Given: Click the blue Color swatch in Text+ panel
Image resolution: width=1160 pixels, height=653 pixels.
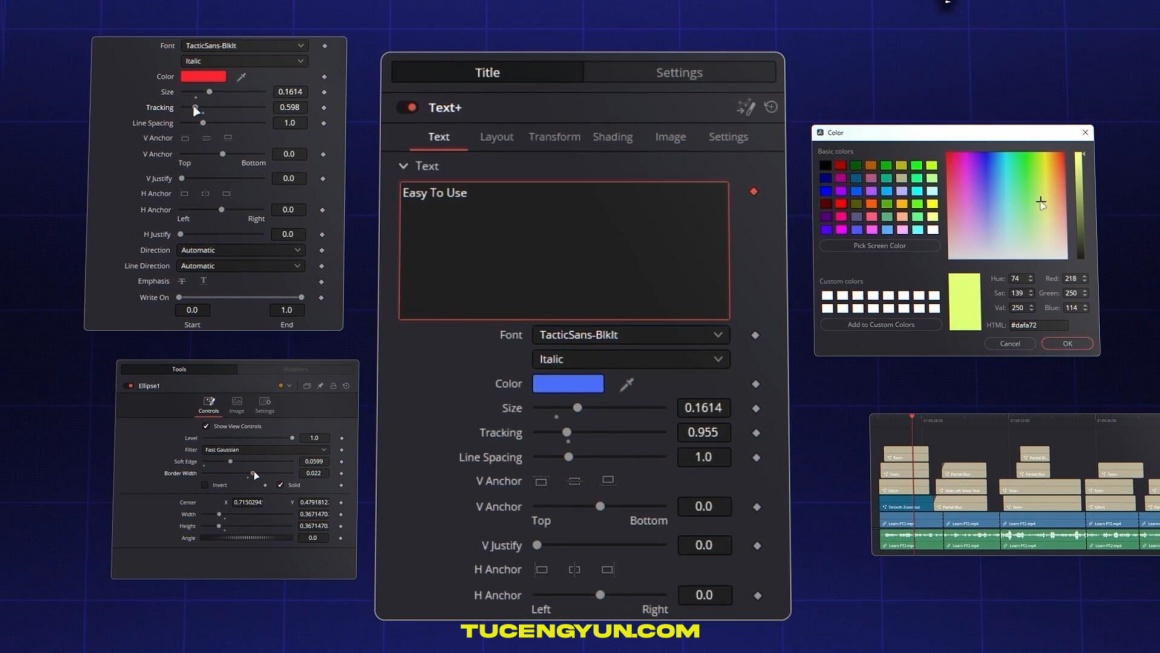Looking at the screenshot, I should (x=568, y=384).
